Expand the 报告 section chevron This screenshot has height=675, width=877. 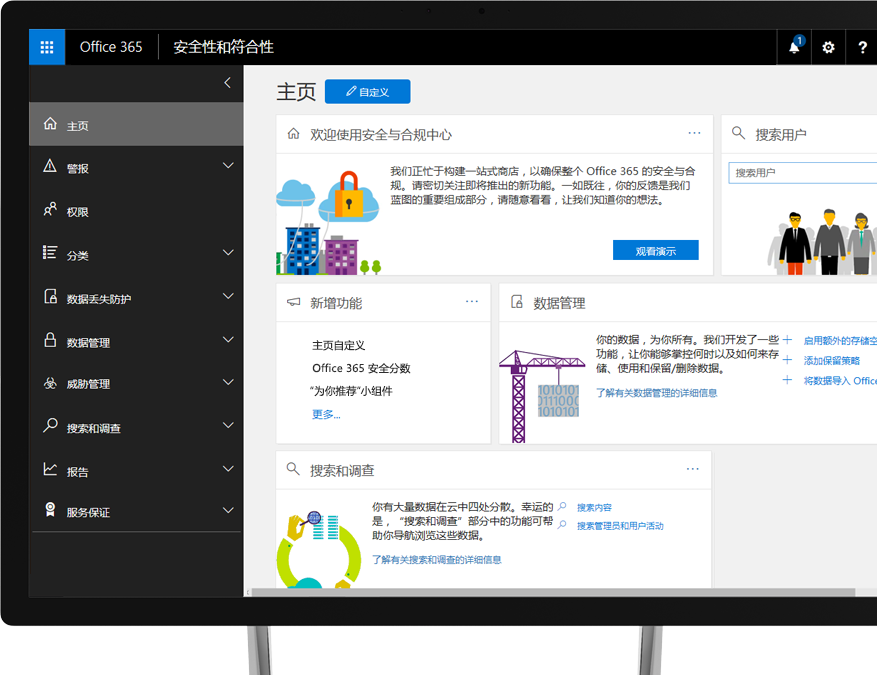(228, 469)
